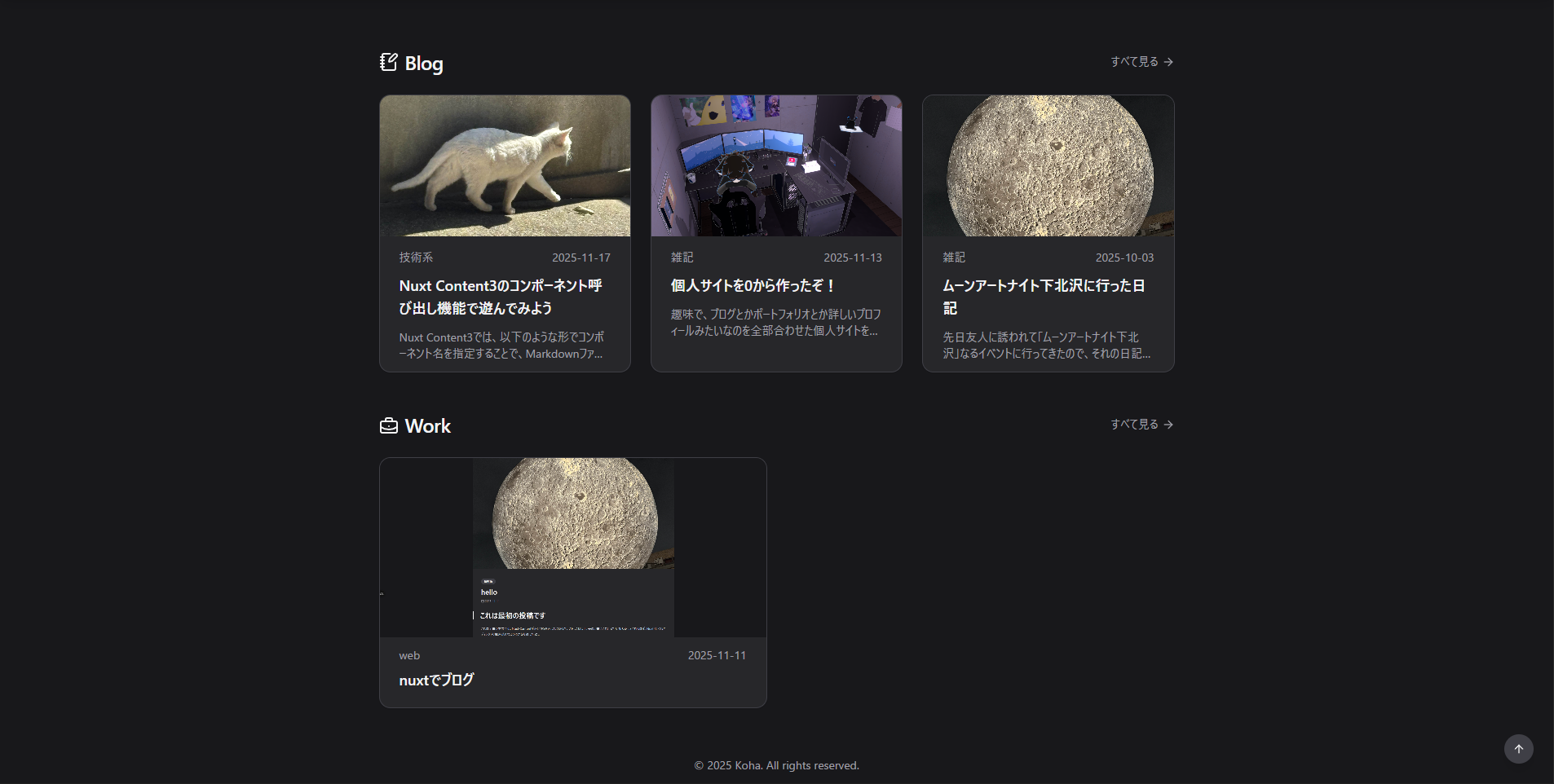Open すべて見る link in the Blog section
The image size is (1554, 784).
tap(1135, 60)
